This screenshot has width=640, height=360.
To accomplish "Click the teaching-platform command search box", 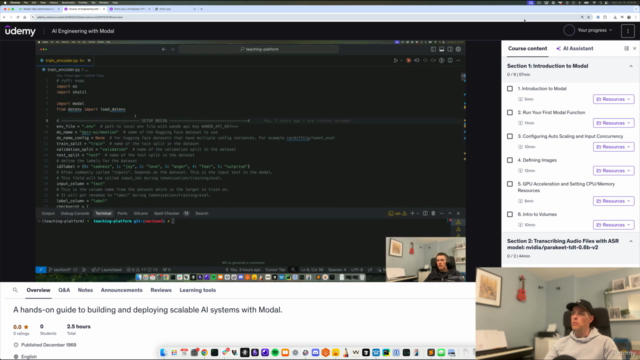I will tap(259, 49).
